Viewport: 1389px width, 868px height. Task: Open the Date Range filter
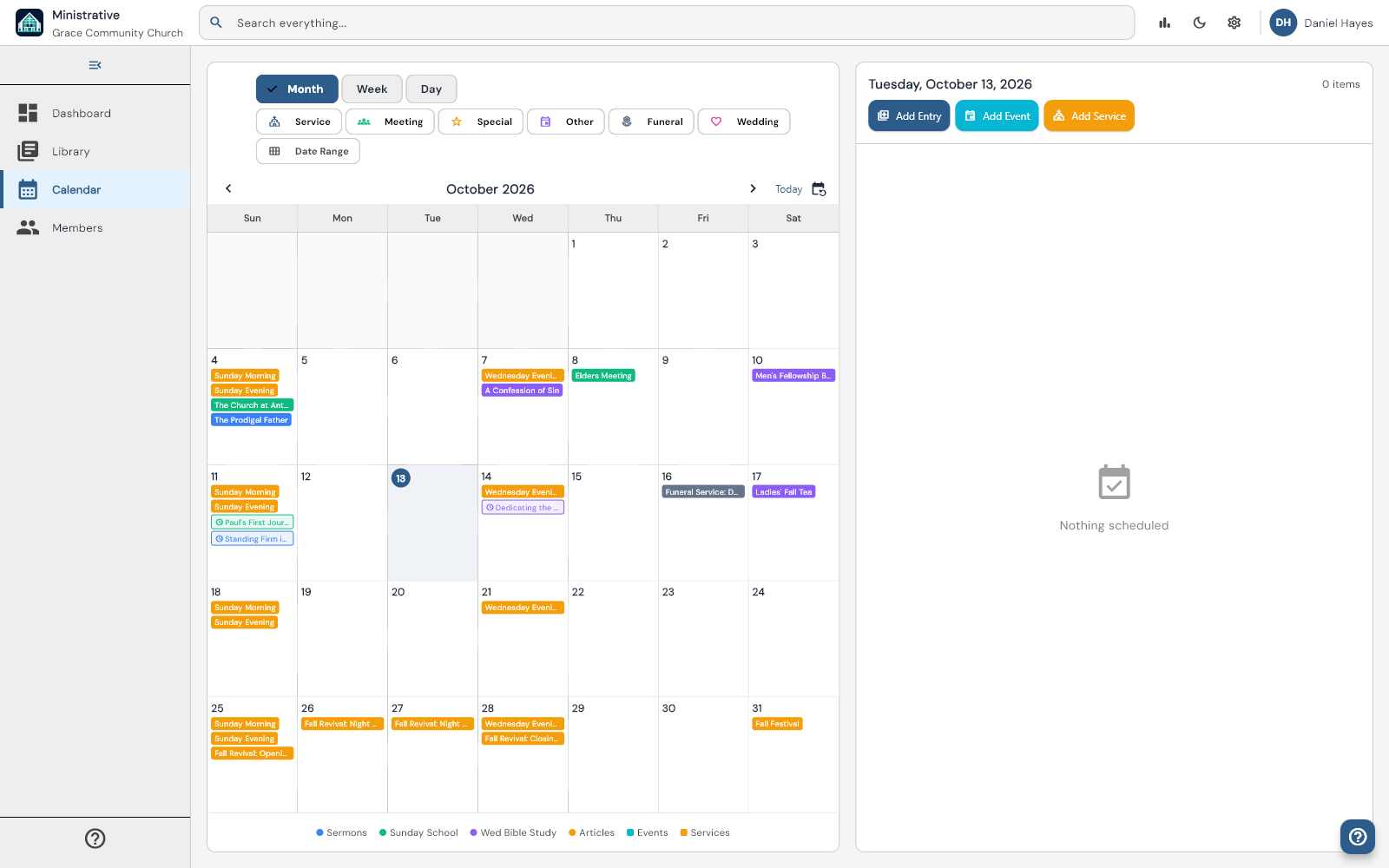pos(308,151)
